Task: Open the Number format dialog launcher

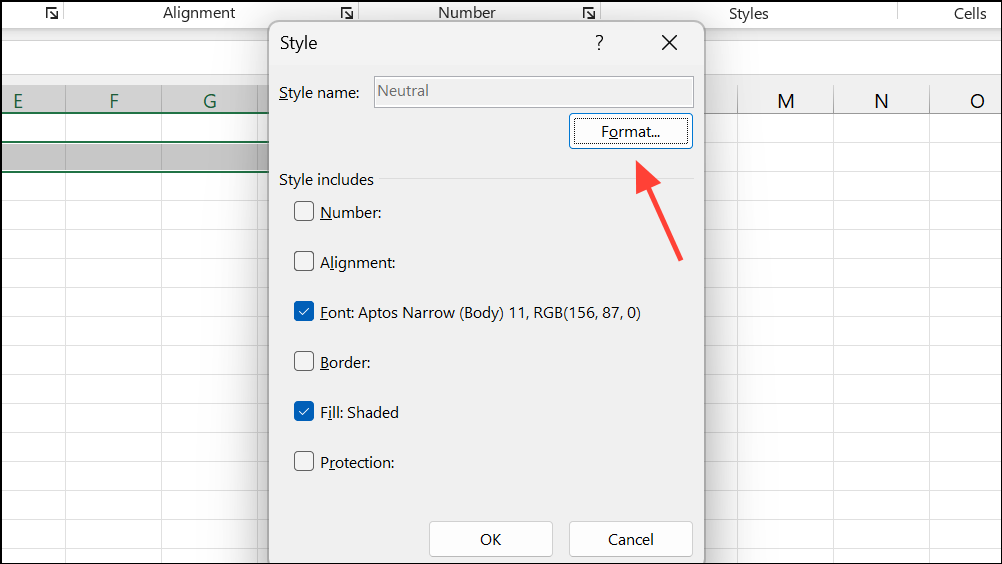Action: (589, 14)
